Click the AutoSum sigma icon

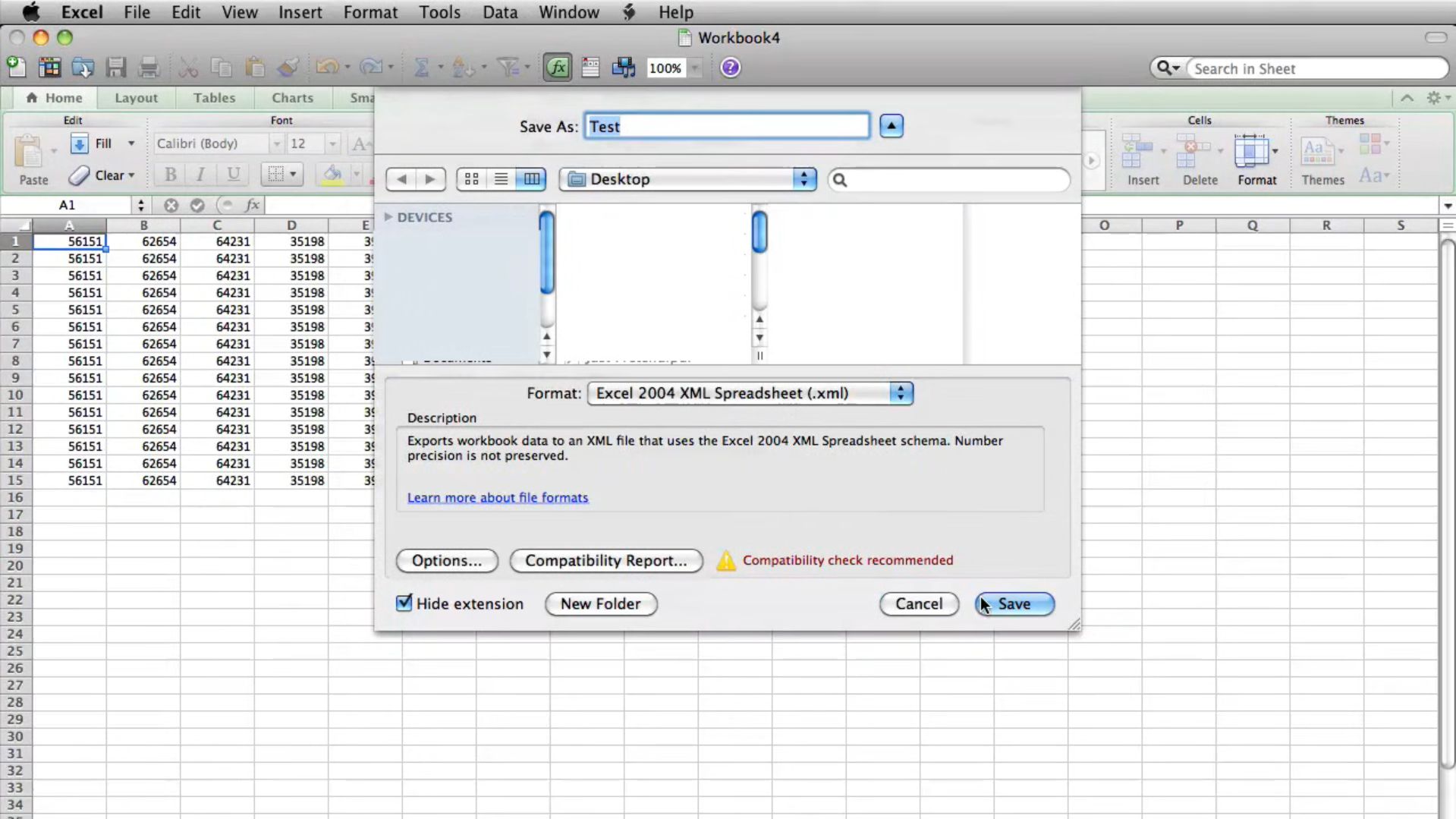click(x=422, y=68)
